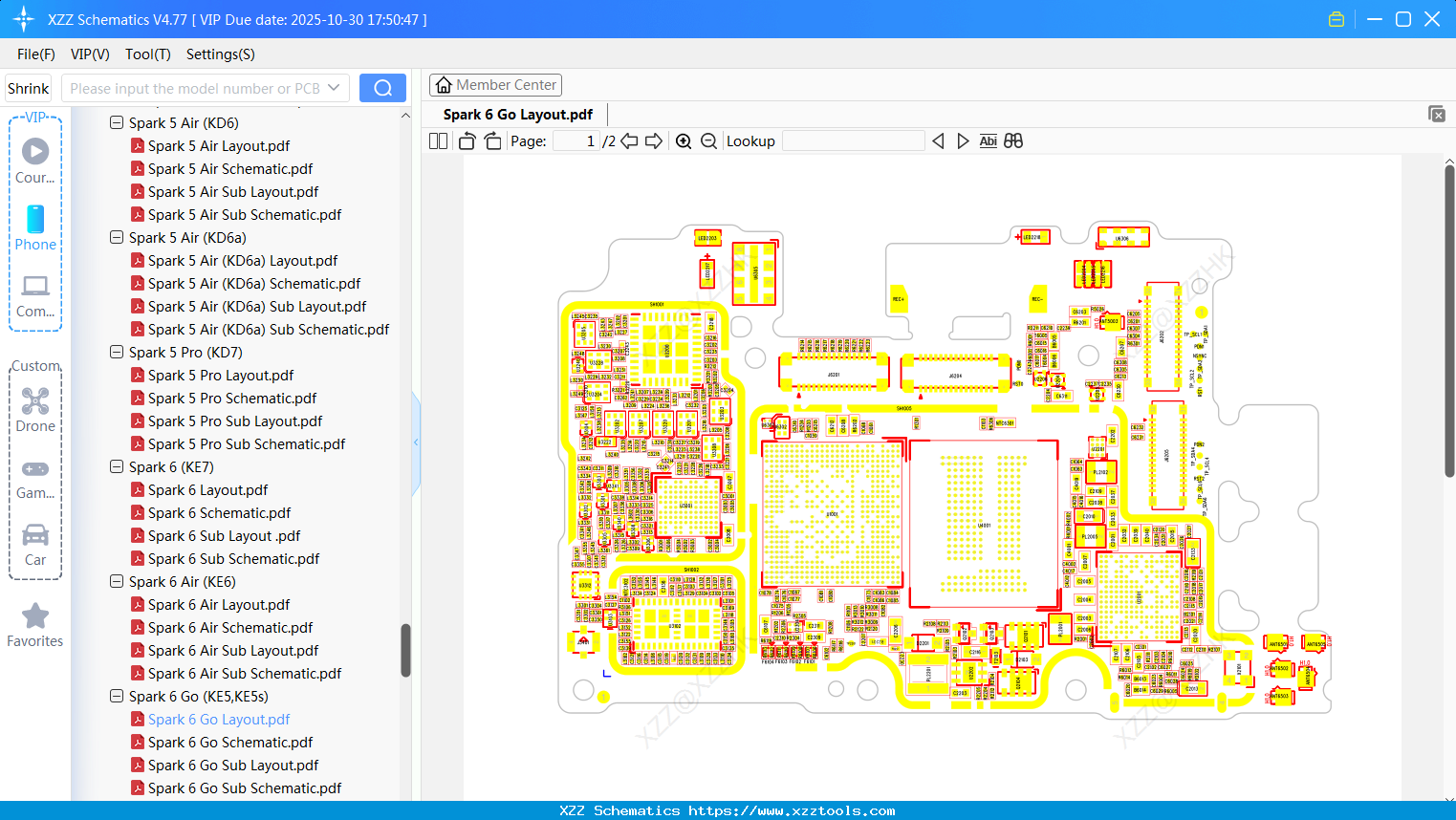Viewport: 1456px width, 820px height.
Task: Click the page number input field
Action: (575, 140)
